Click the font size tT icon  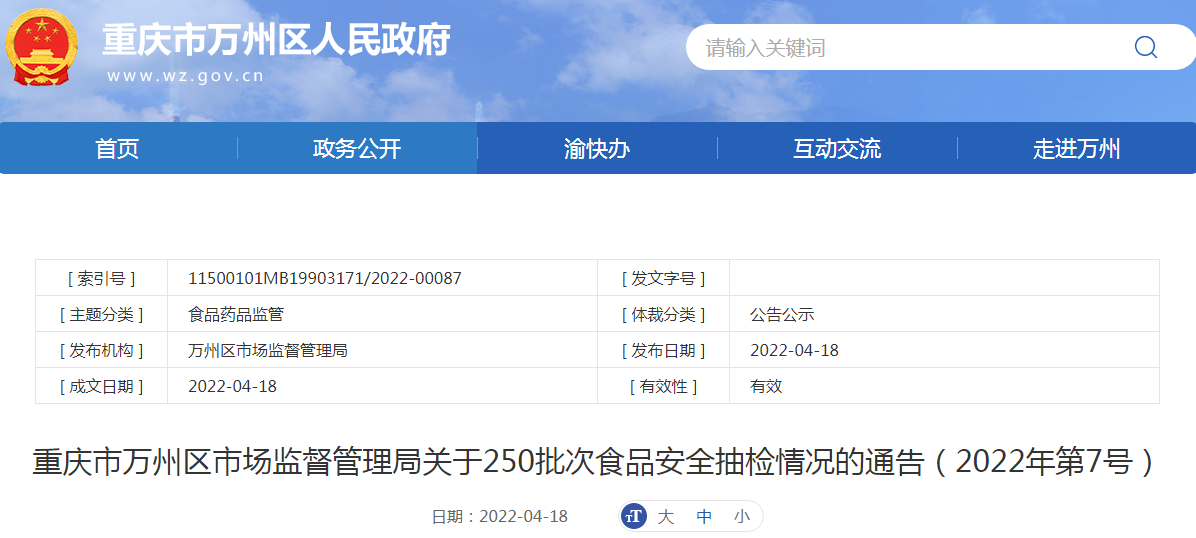632,516
